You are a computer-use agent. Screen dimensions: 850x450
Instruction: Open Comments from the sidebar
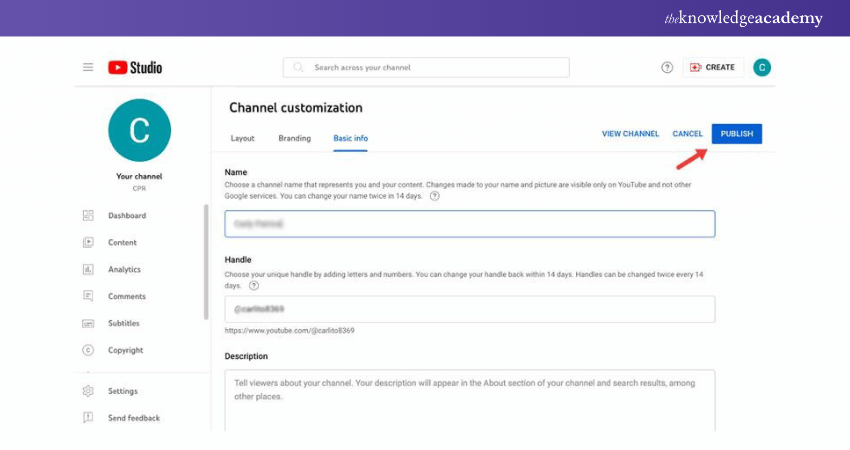[x=127, y=296]
